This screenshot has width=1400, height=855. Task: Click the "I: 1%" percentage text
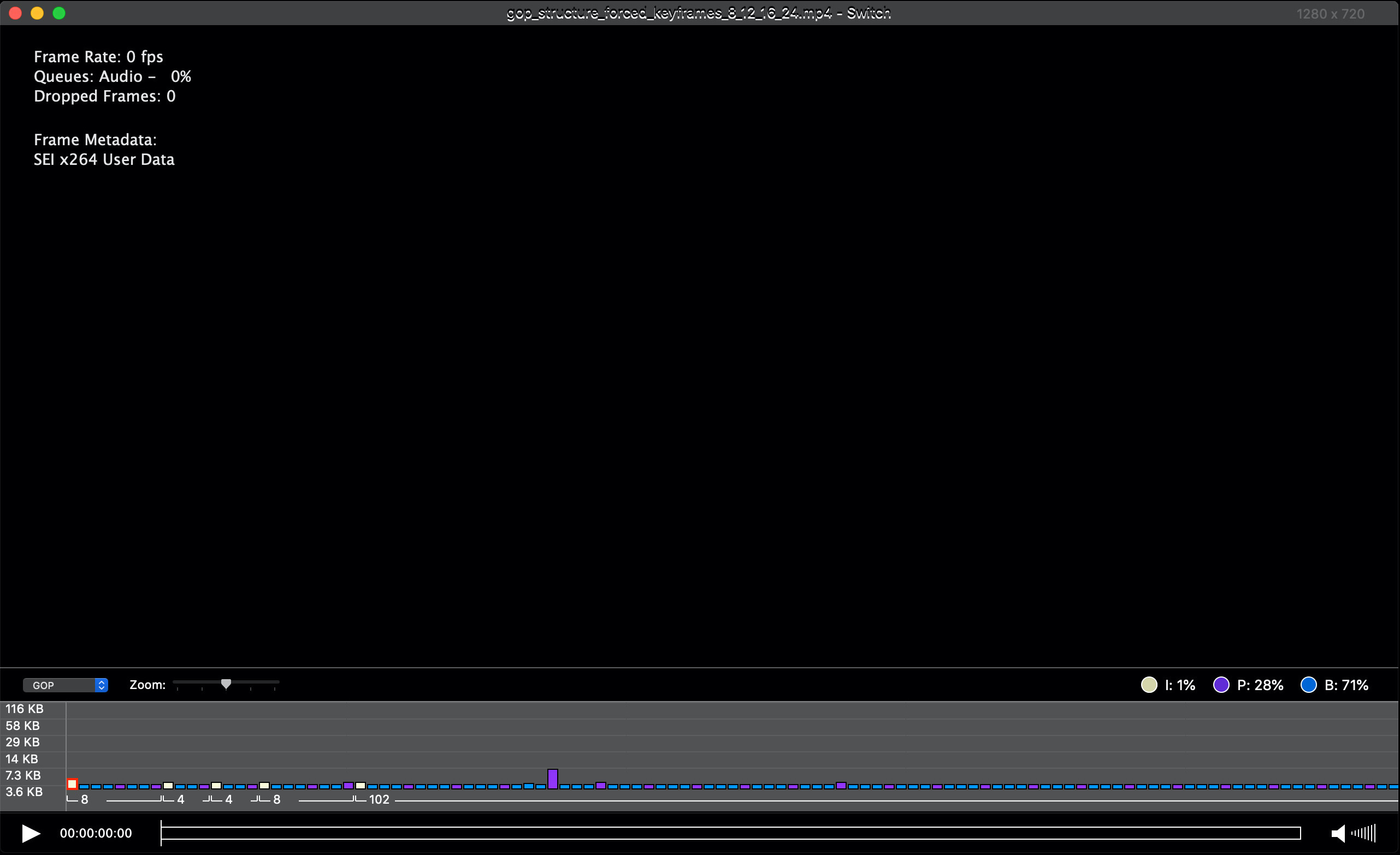tap(1180, 685)
